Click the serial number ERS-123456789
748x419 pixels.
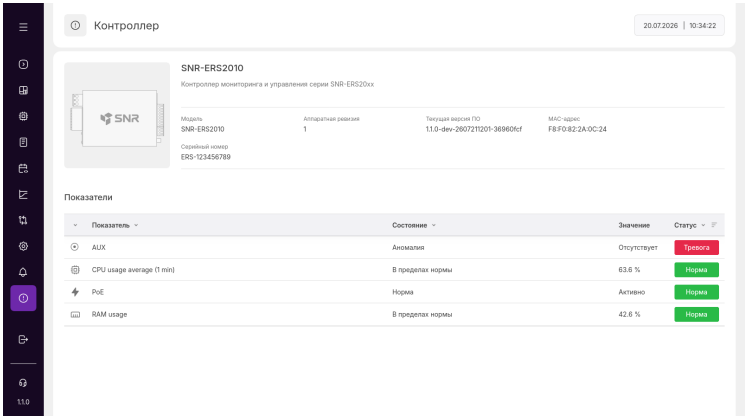206,157
